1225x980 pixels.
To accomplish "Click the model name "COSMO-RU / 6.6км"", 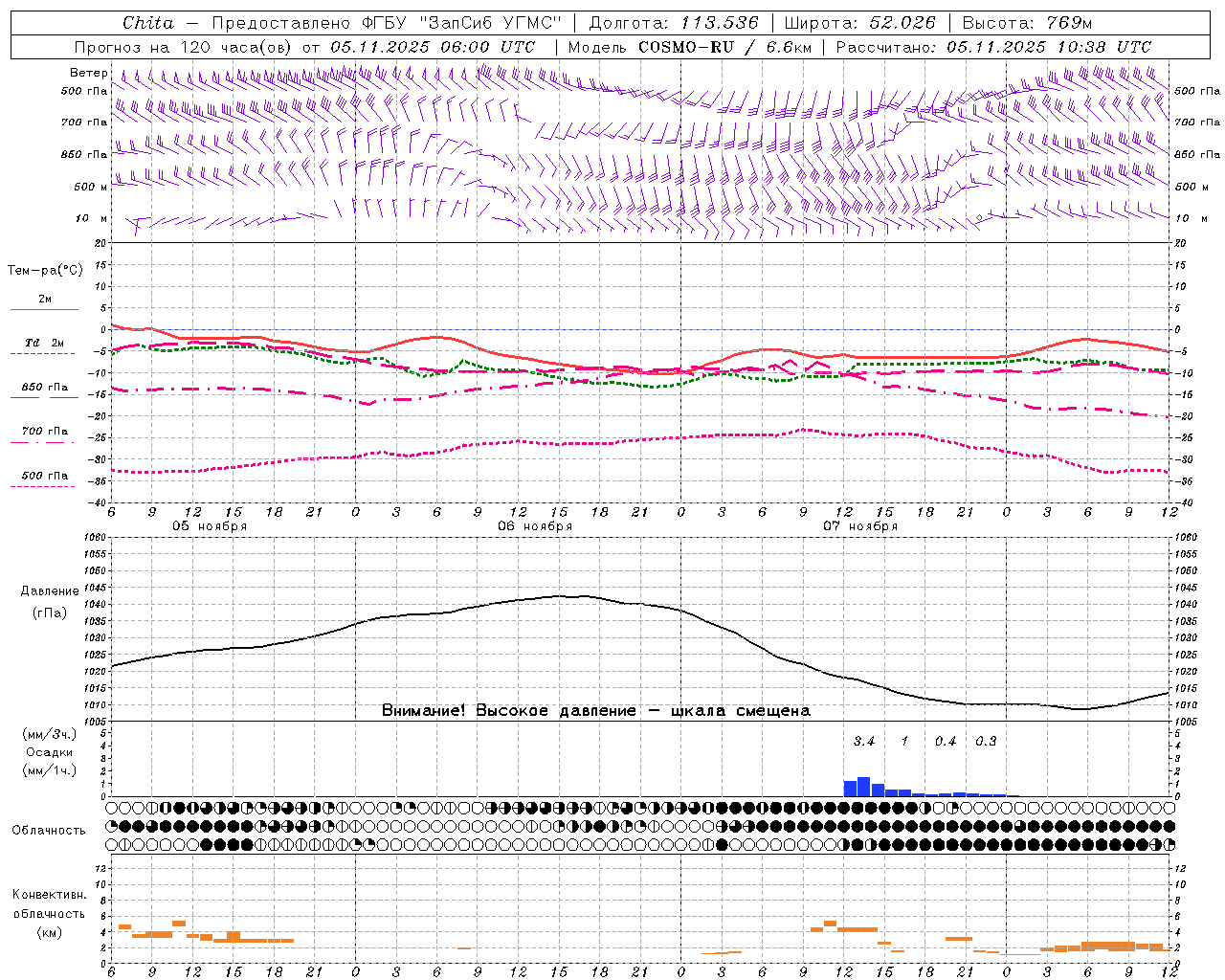I will pos(725,47).
